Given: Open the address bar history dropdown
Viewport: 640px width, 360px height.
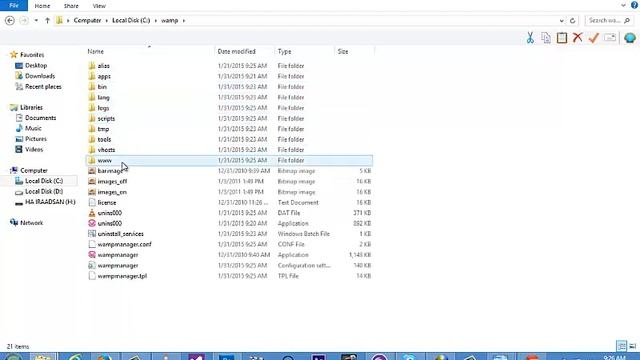Looking at the screenshot, I should [x=562, y=20].
